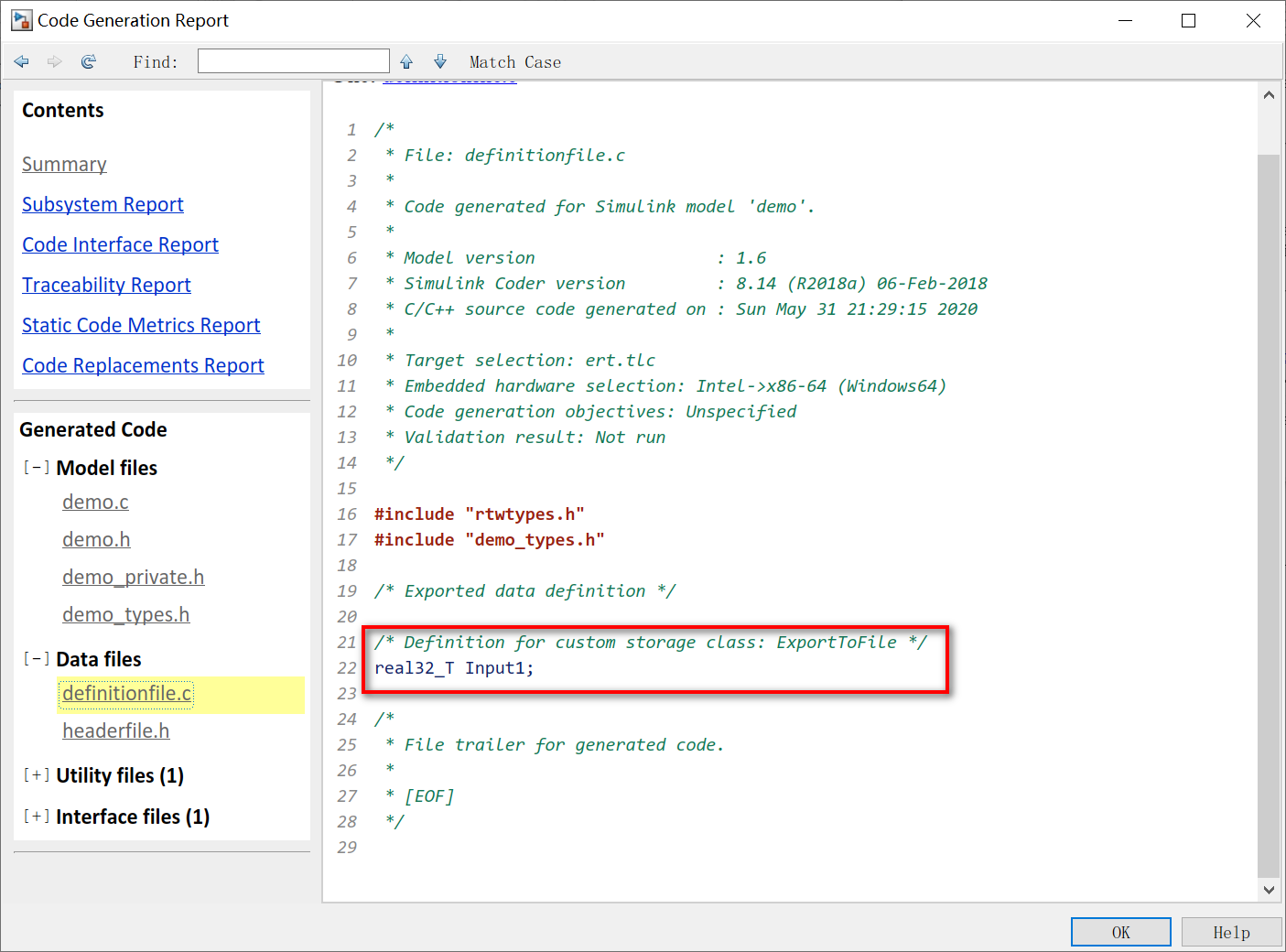This screenshot has height=952, width=1286.
Task: Click the '#include "rtwtypes.h"' line
Action: (x=479, y=514)
